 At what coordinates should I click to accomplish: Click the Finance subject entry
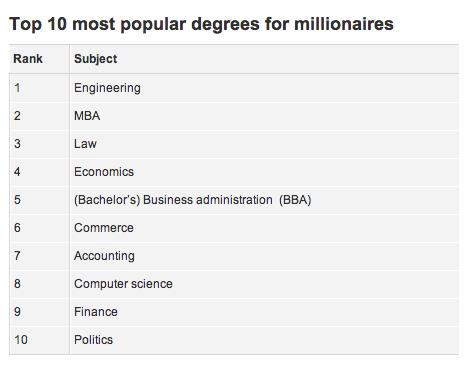[x=96, y=312]
